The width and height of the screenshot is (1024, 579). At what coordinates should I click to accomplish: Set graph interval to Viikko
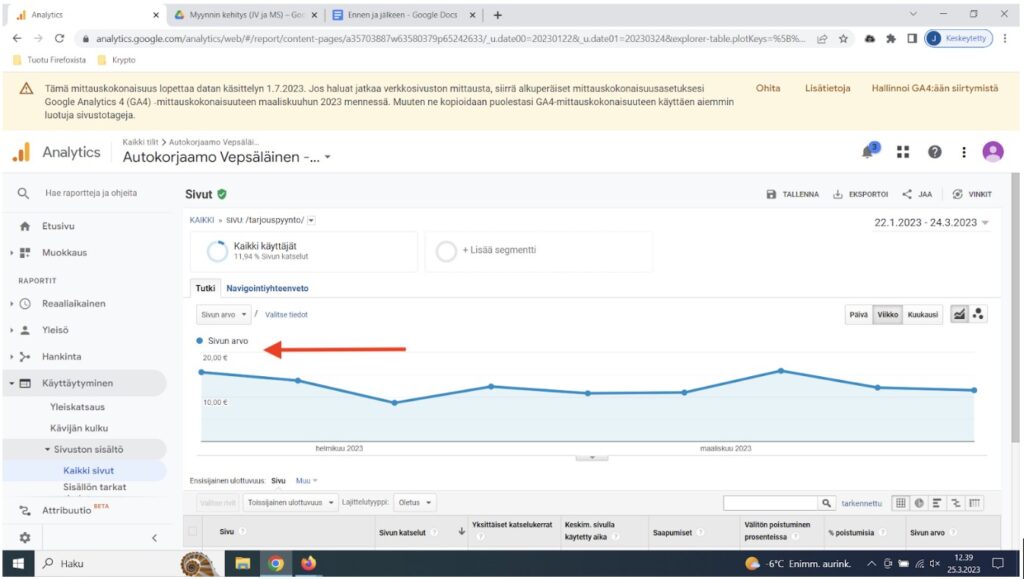point(888,315)
